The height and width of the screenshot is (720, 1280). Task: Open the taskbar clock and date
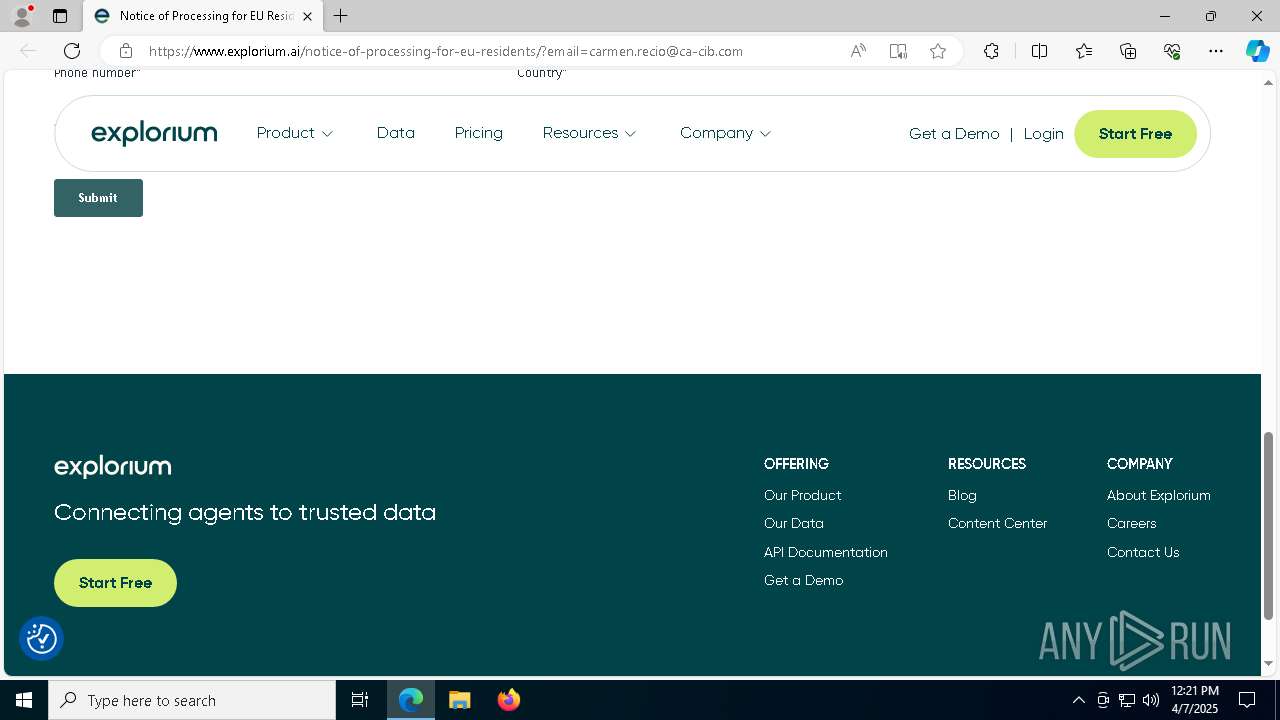(x=1195, y=700)
